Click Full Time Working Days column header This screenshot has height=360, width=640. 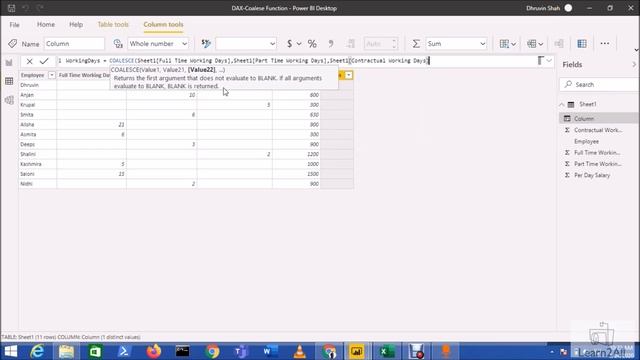click(x=84, y=75)
